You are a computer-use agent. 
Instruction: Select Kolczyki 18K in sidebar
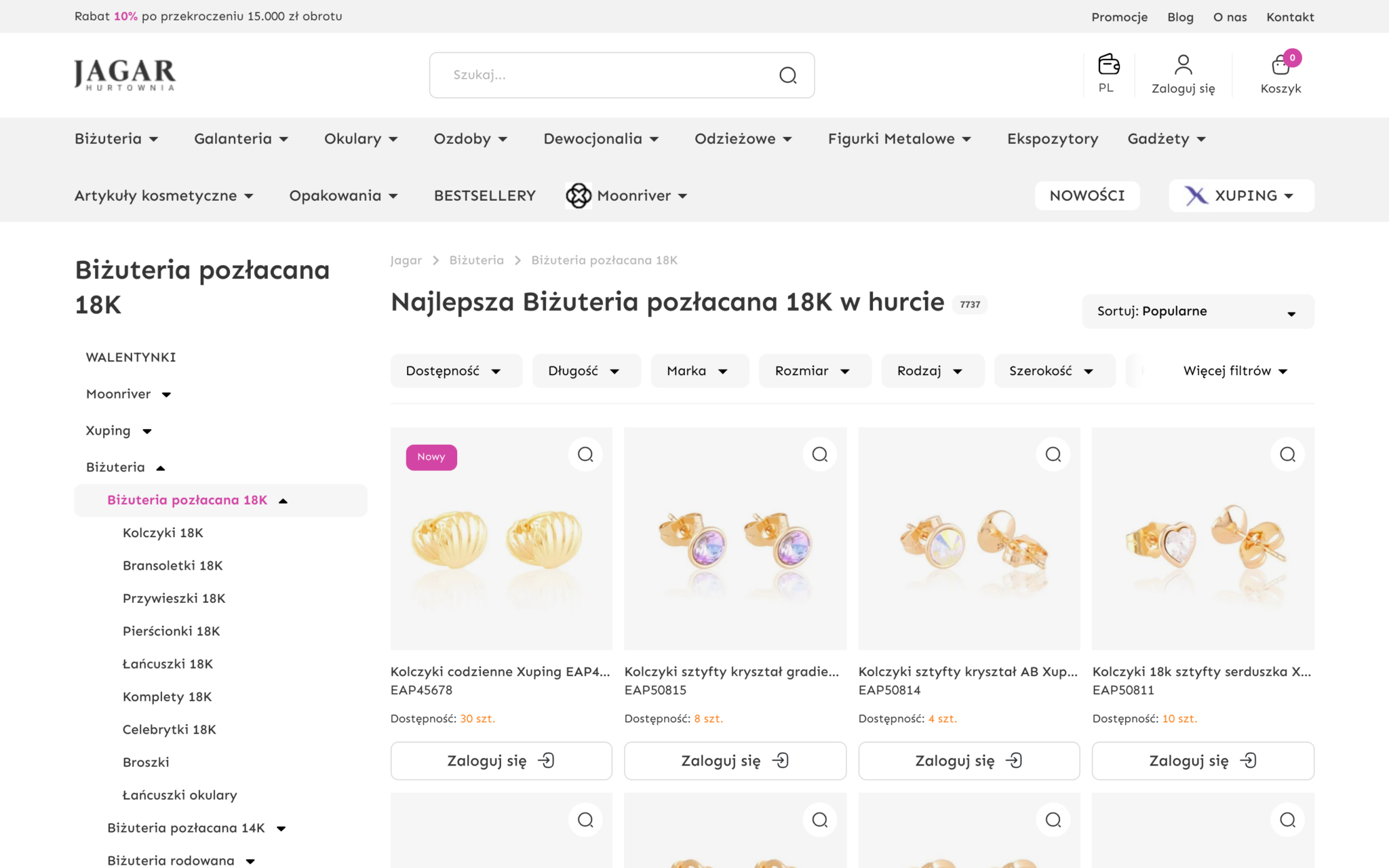tap(163, 533)
